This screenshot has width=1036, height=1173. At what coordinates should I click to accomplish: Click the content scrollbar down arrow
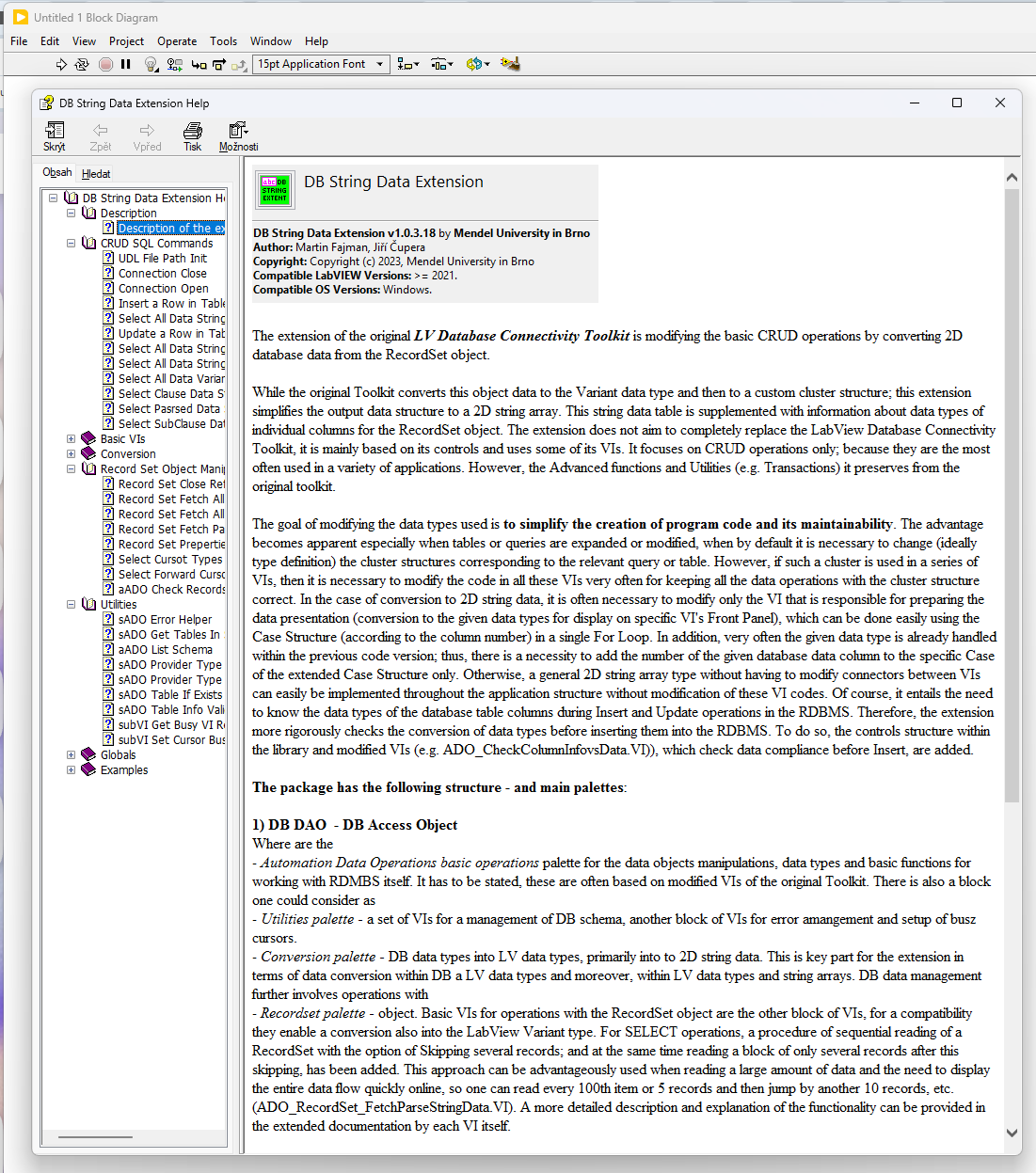(1012, 1133)
